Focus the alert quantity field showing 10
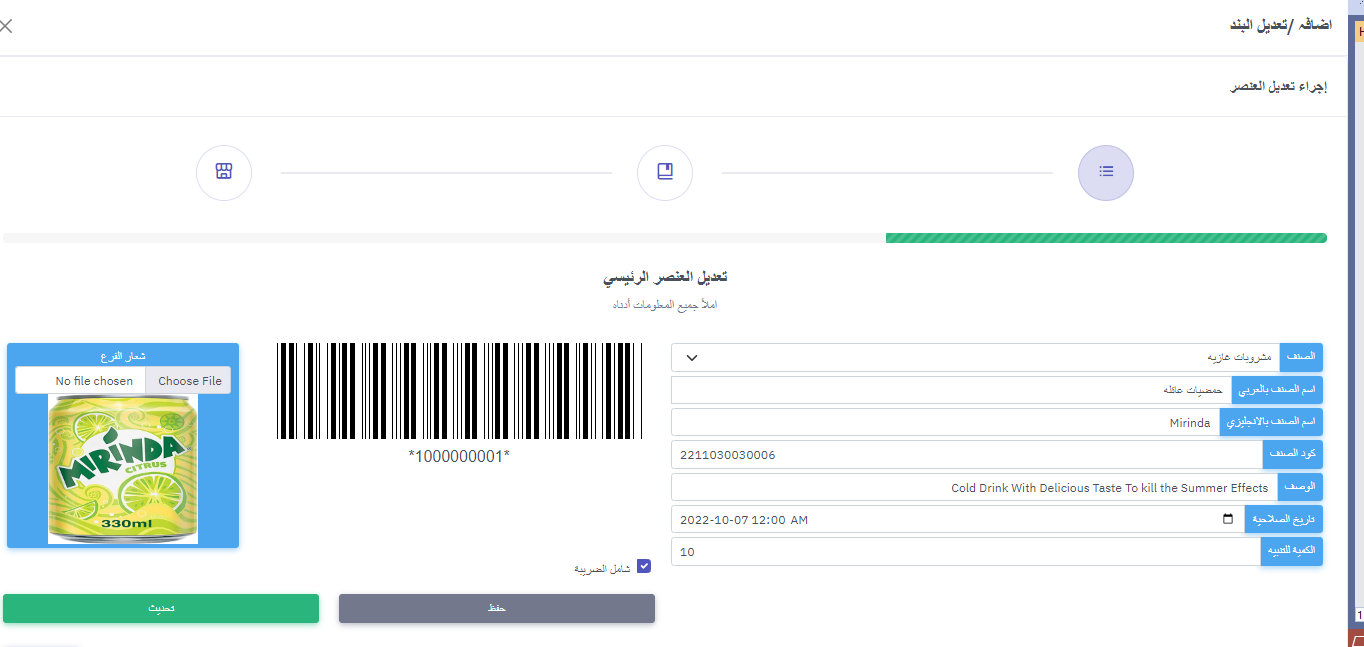Image resolution: width=1364 pixels, height=647 pixels. (965, 552)
